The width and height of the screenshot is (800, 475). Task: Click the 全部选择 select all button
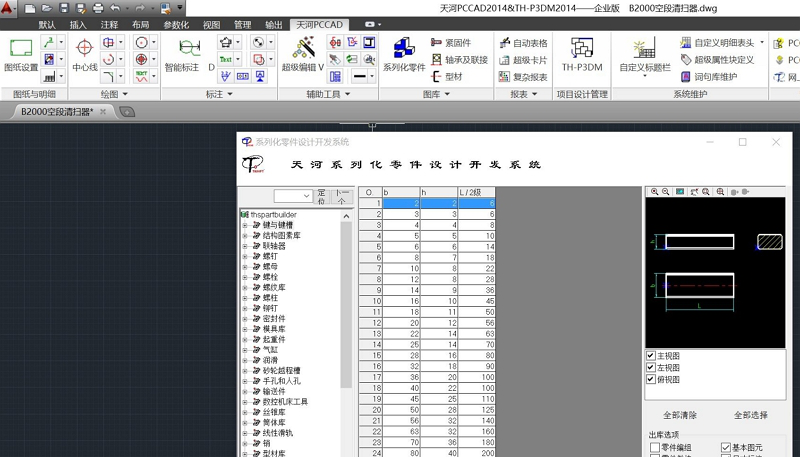click(x=751, y=415)
